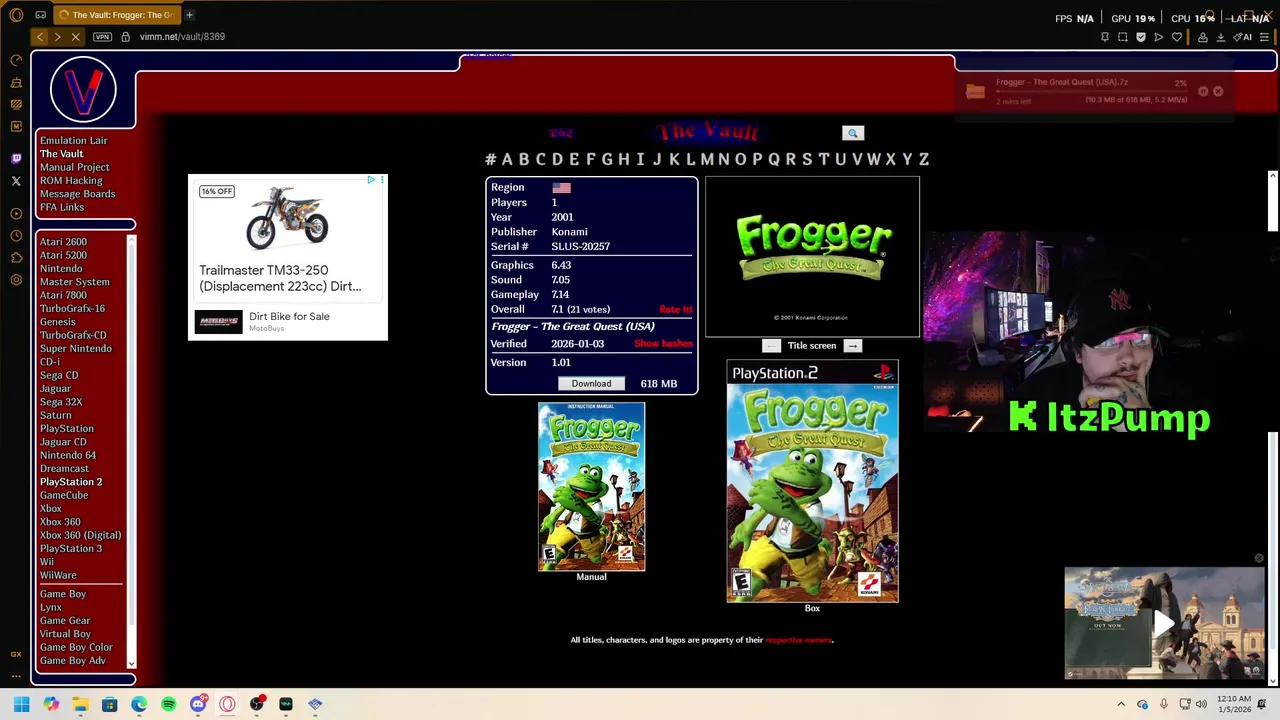Open the Windows Start menu
The width and height of the screenshot is (1280, 720).
click(x=21, y=704)
